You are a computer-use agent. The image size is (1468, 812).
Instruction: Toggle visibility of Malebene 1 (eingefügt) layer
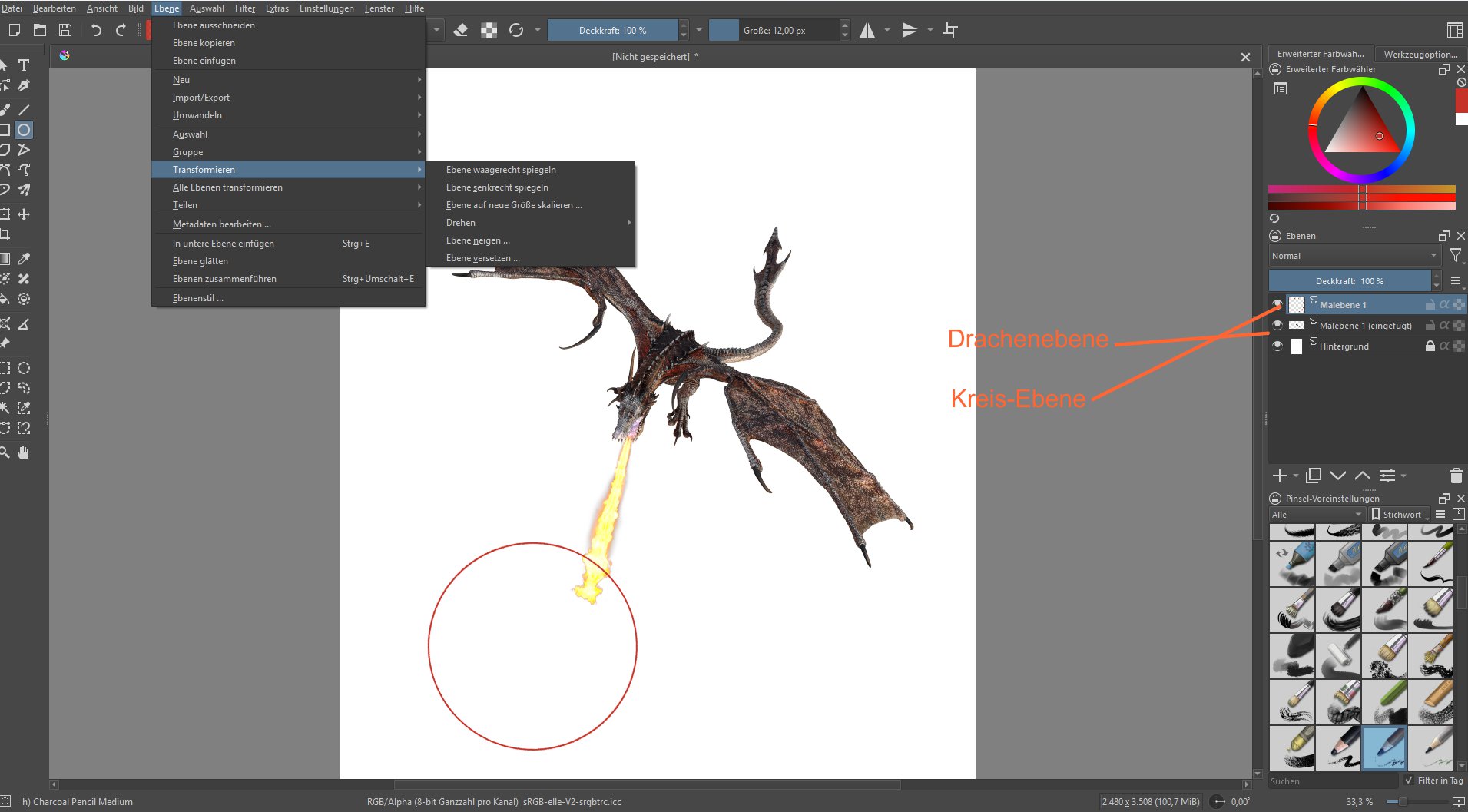pos(1277,326)
